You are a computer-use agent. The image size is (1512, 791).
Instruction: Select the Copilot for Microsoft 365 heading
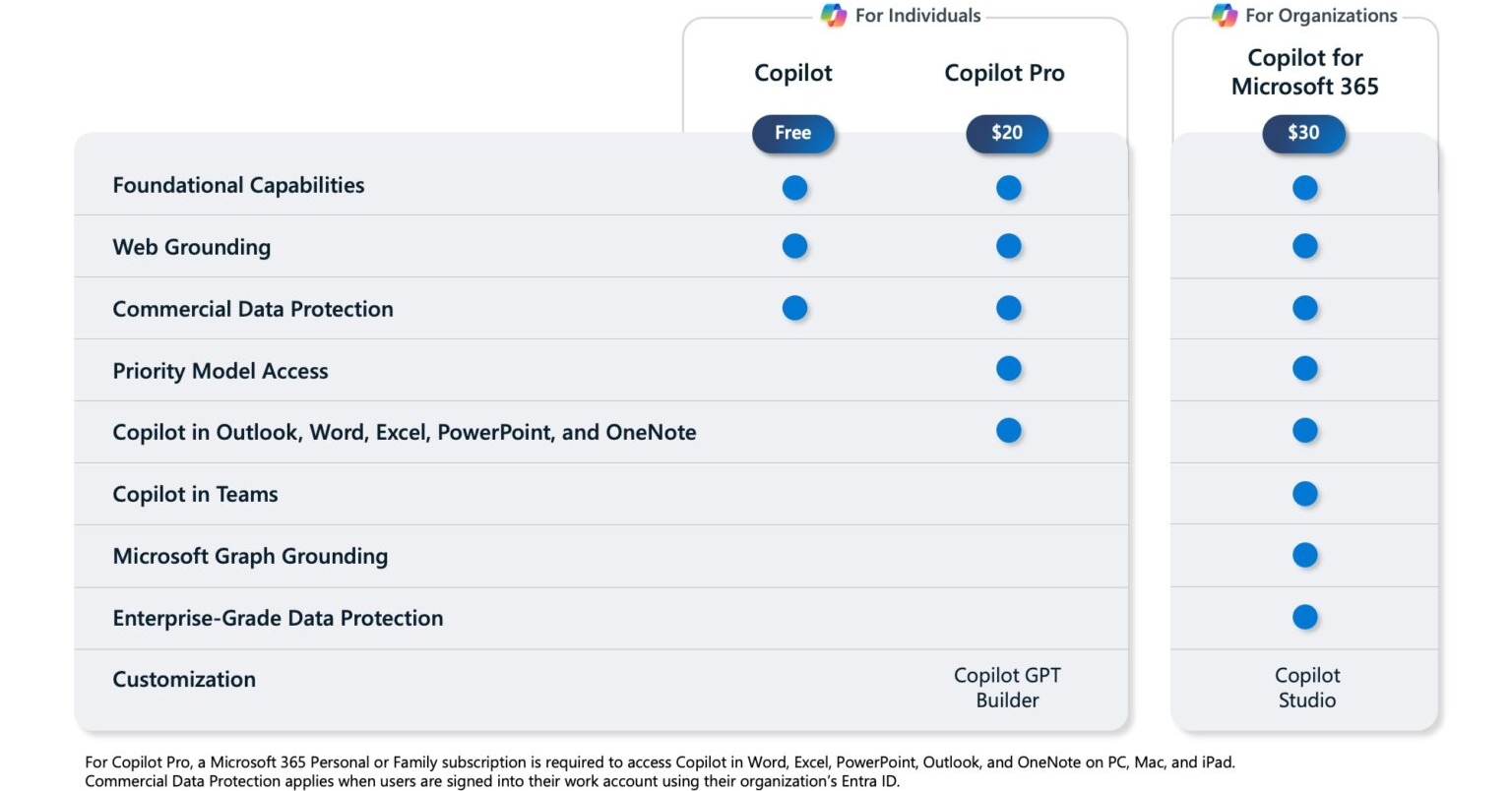point(1304,72)
